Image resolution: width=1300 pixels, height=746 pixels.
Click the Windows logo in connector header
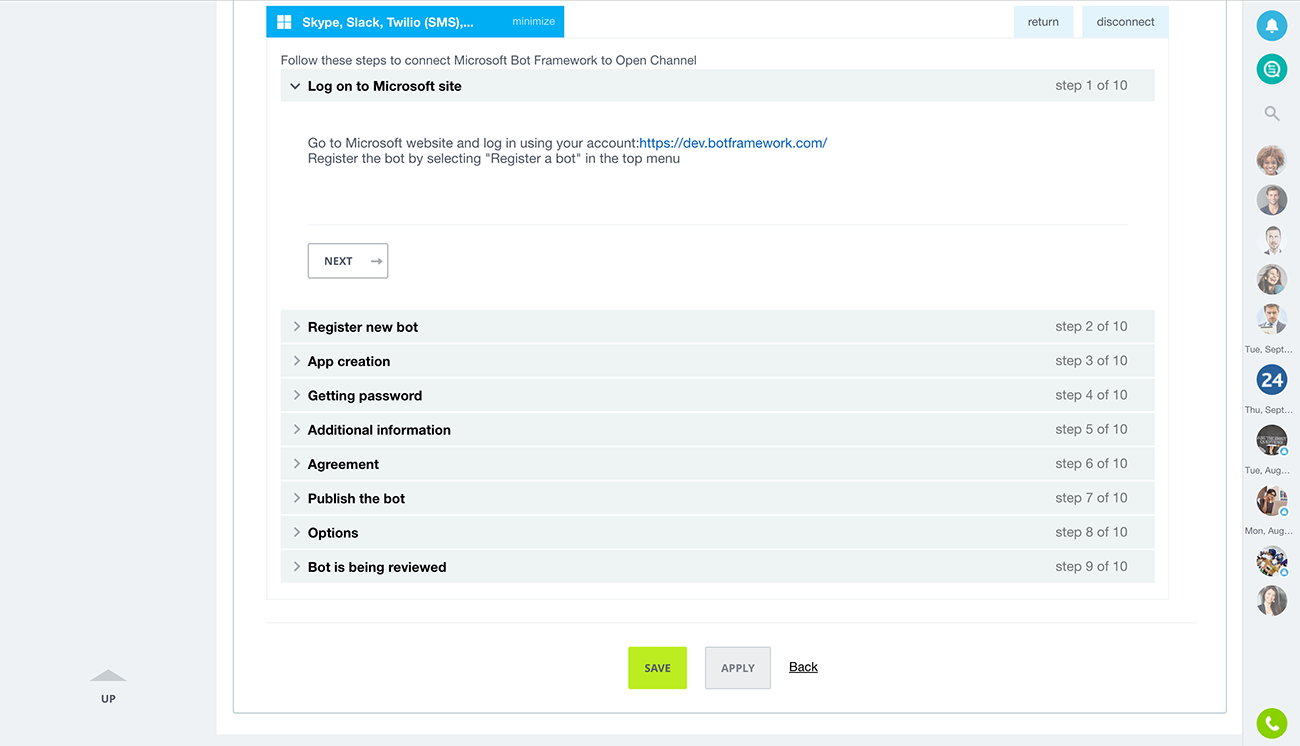(x=284, y=22)
